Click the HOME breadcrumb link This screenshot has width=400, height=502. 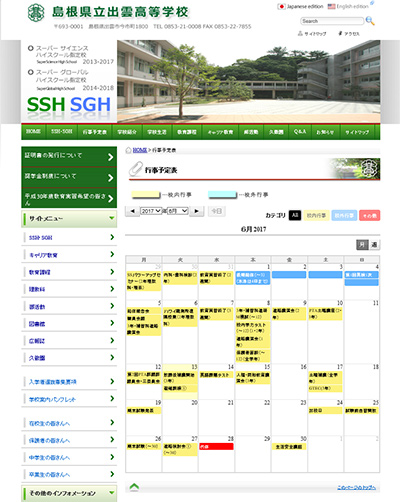(140, 150)
